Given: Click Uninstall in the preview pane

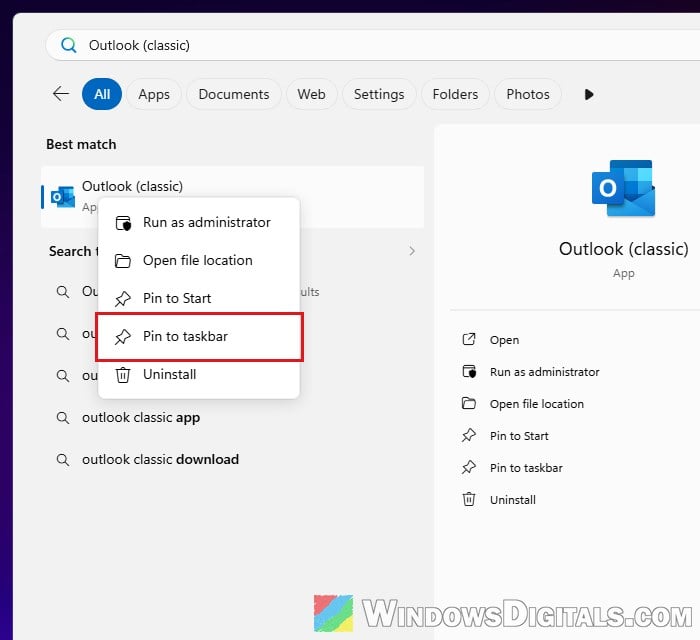Looking at the screenshot, I should point(512,500).
